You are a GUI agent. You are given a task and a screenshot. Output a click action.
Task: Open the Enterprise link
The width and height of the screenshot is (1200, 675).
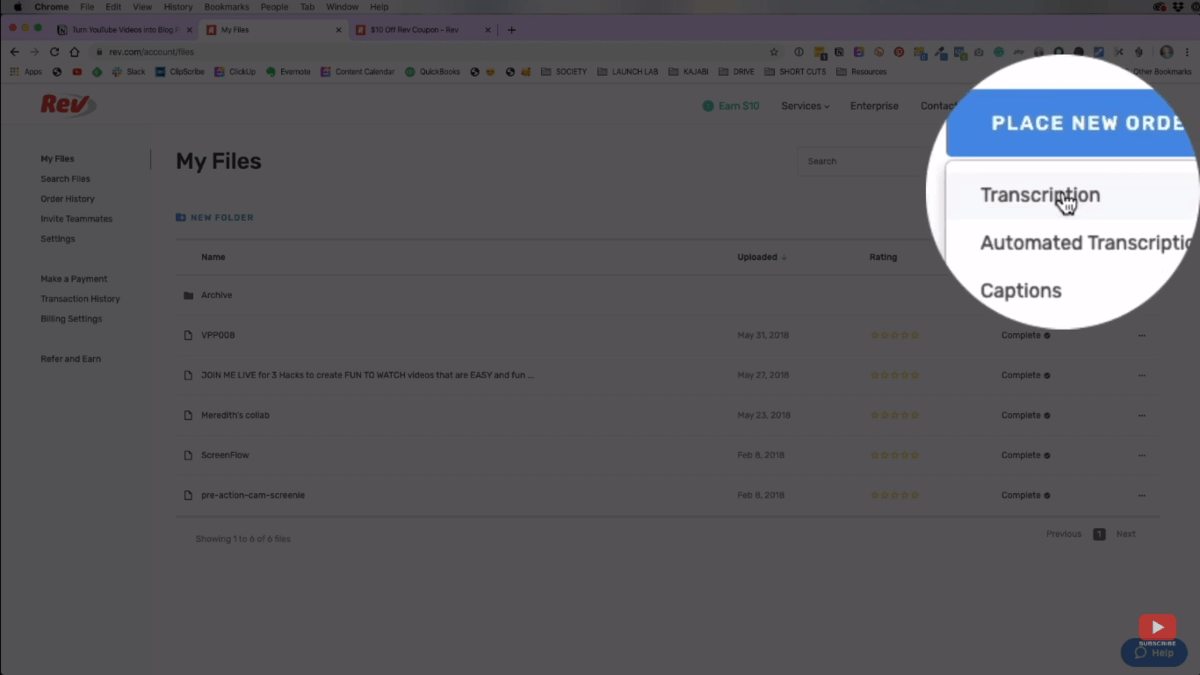point(874,106)
